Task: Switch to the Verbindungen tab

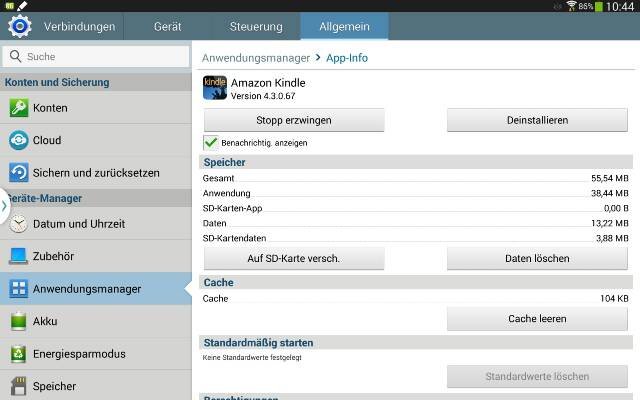Action: coord(80,27)
